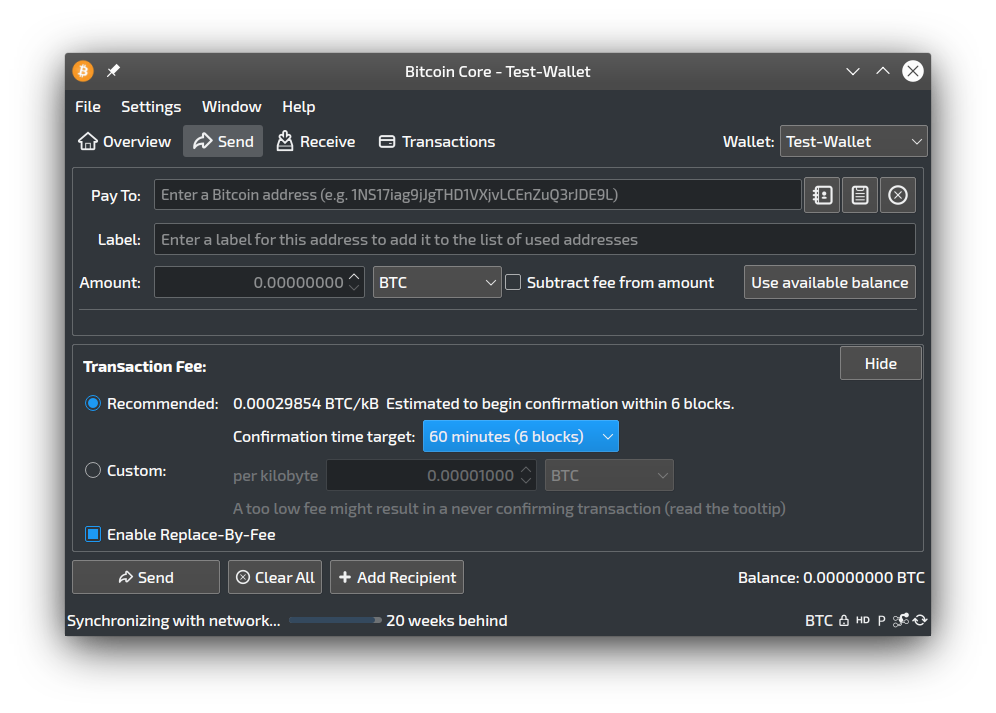Open the Settings menu

tap(151, 107)
